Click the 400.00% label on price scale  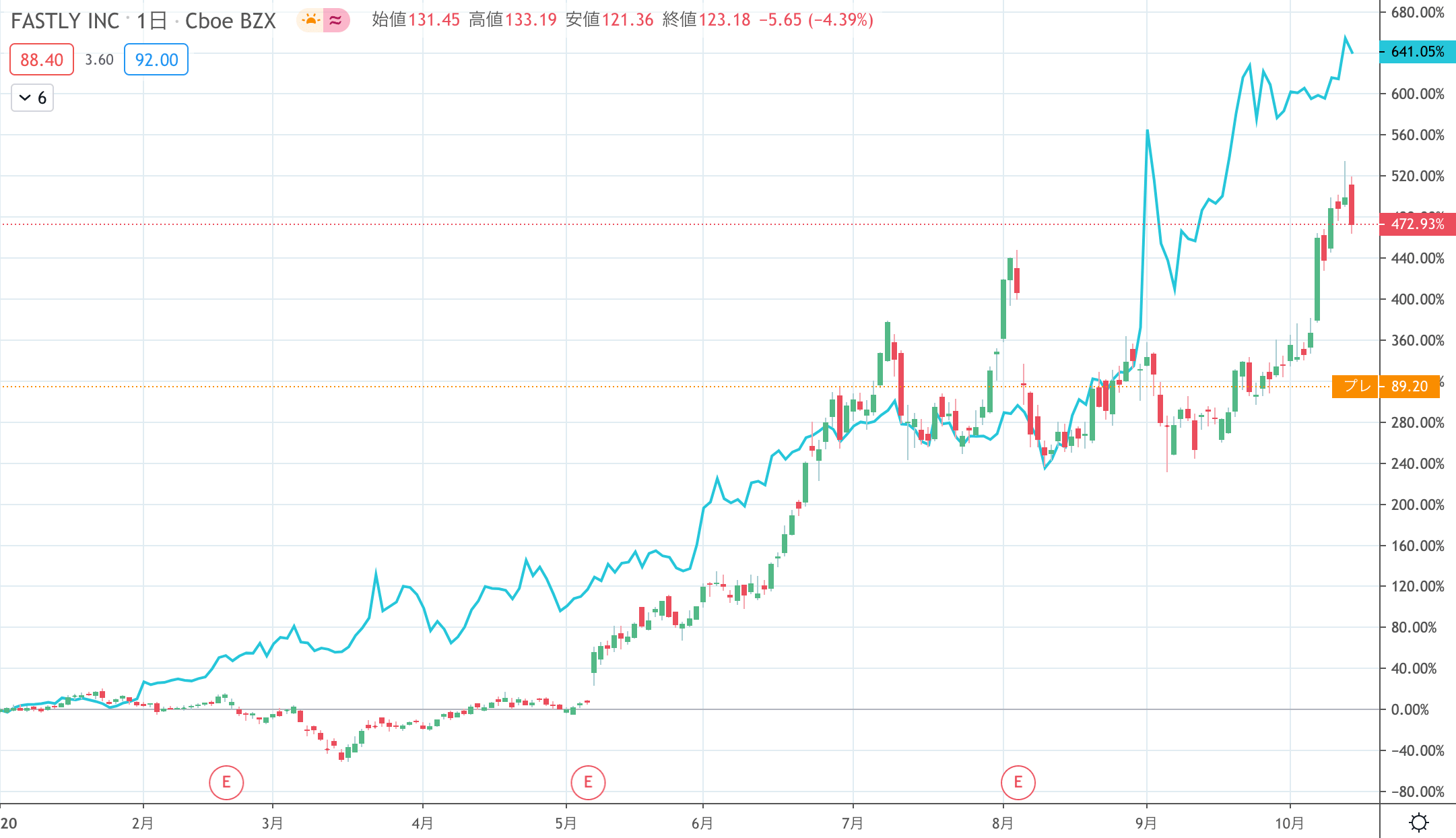point(1418,299)
